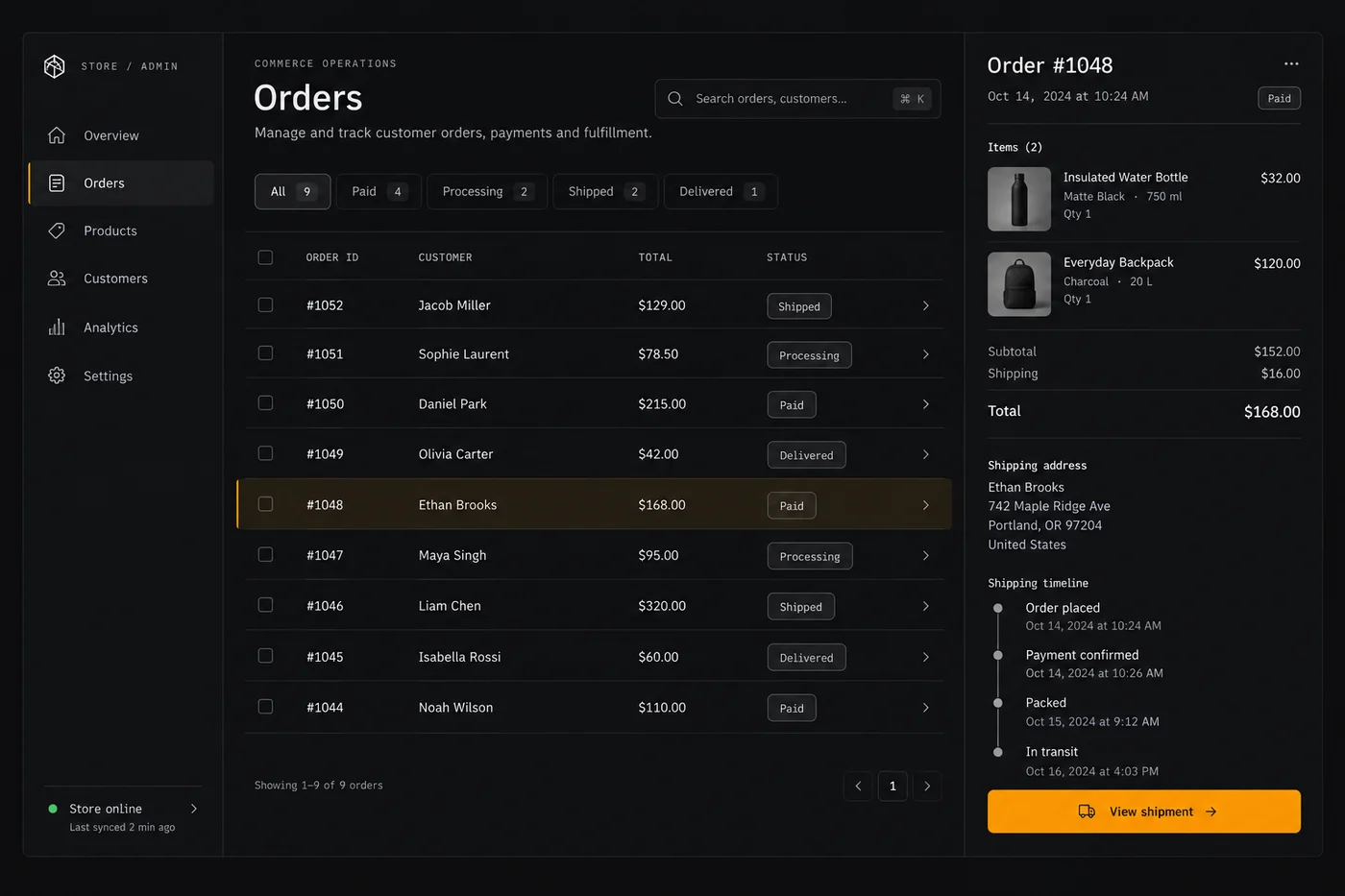Switch to the Delivered filter tab

pyautogui.click(x=721, y=191)
